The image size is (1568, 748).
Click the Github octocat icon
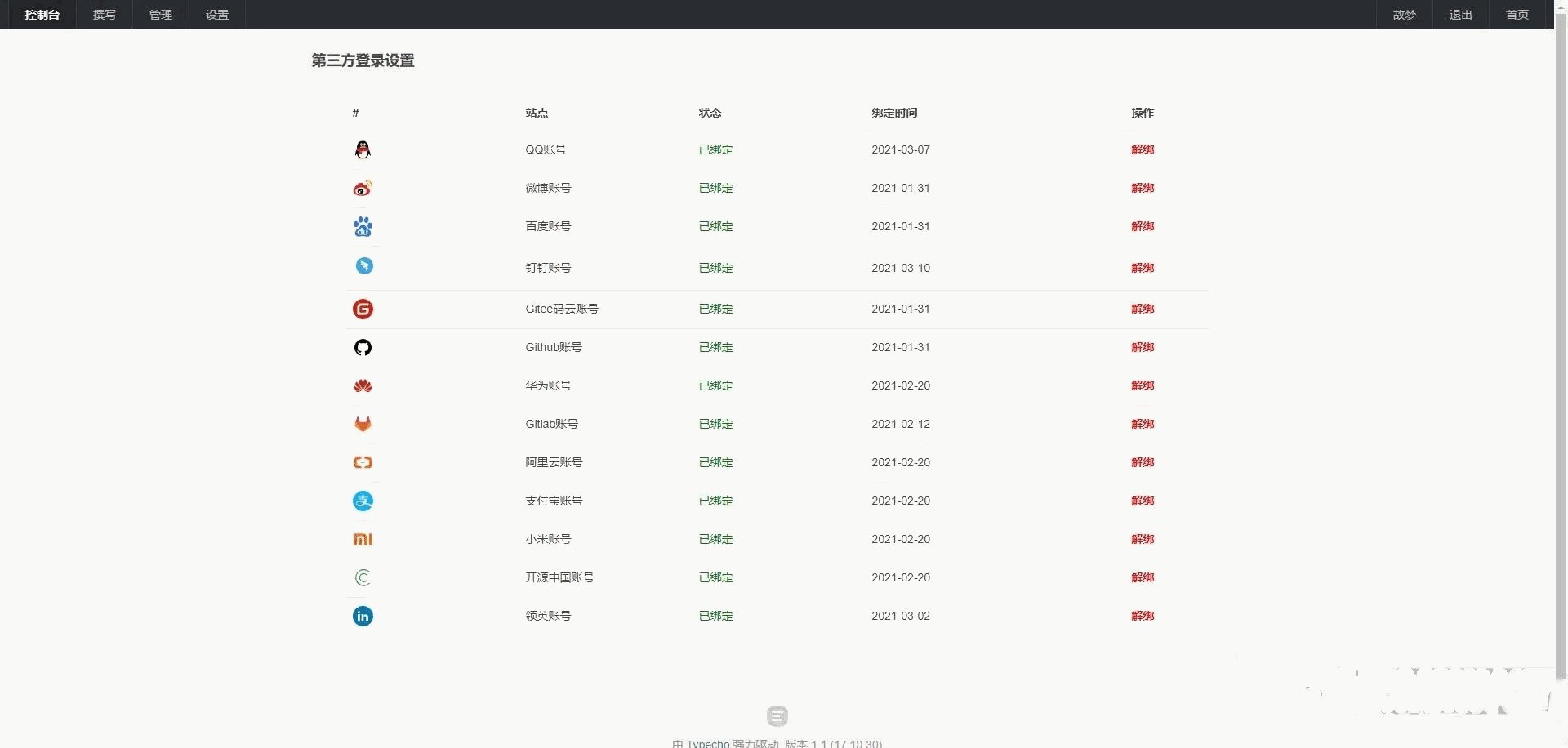[363, 348]
